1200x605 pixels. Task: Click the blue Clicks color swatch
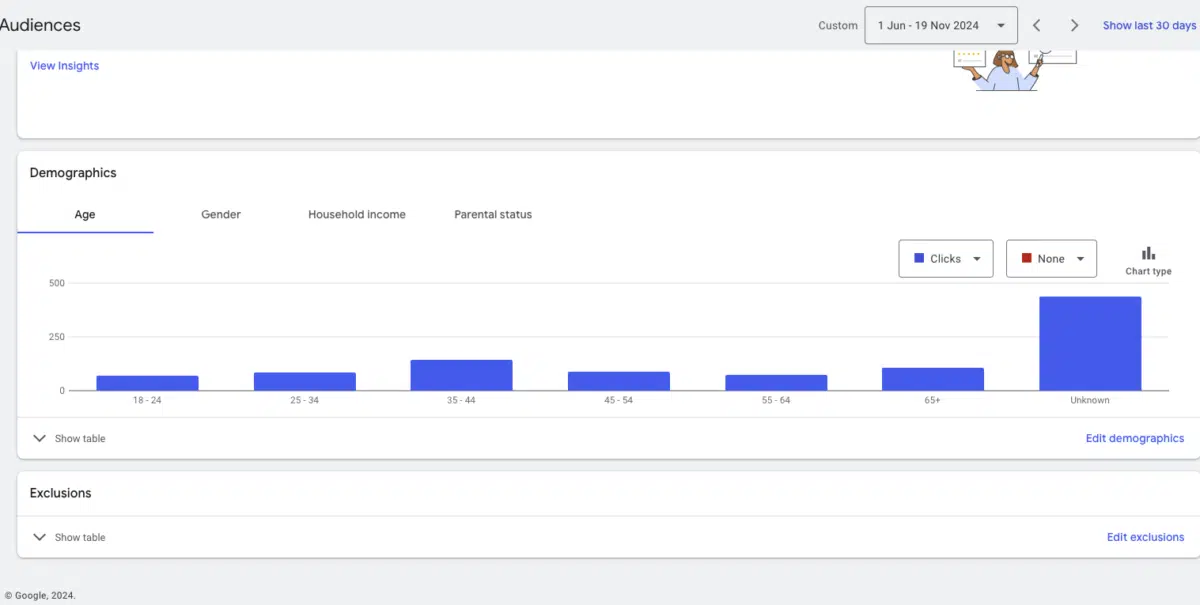click(919, 258)
